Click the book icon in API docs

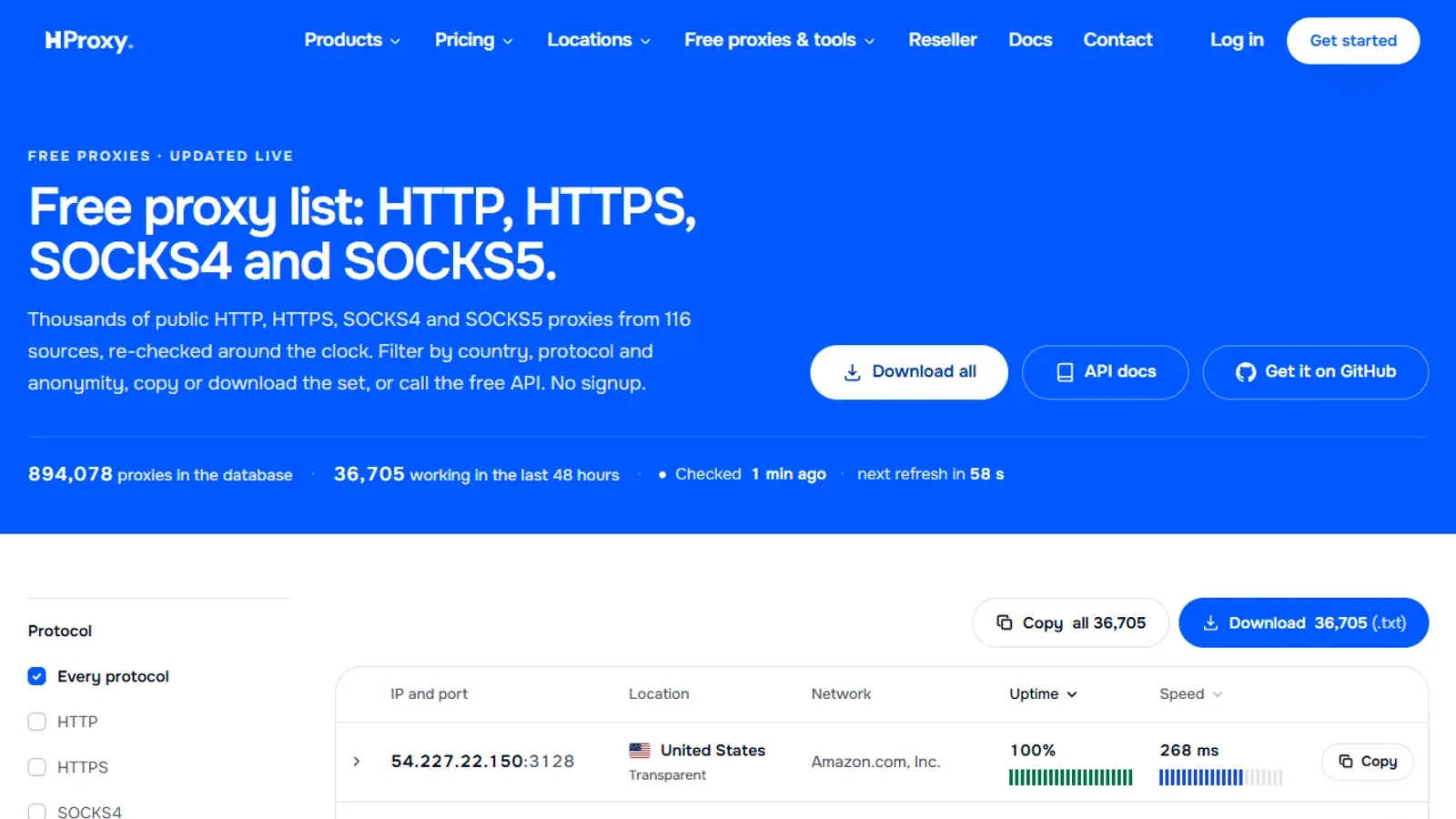tap(1064, 372)
